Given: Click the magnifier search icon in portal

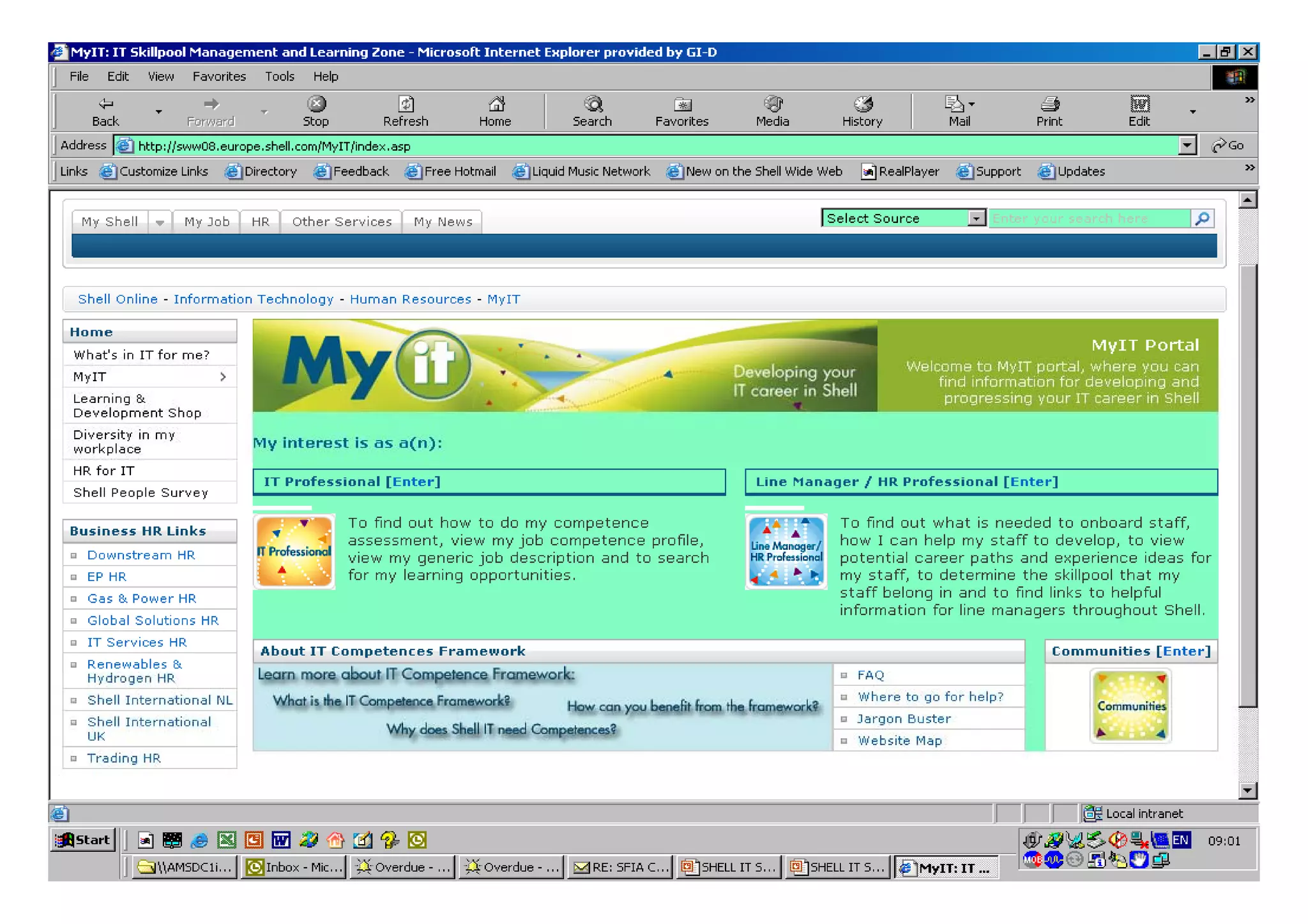Looking at the screenshot, I should tap(1202, 219).
